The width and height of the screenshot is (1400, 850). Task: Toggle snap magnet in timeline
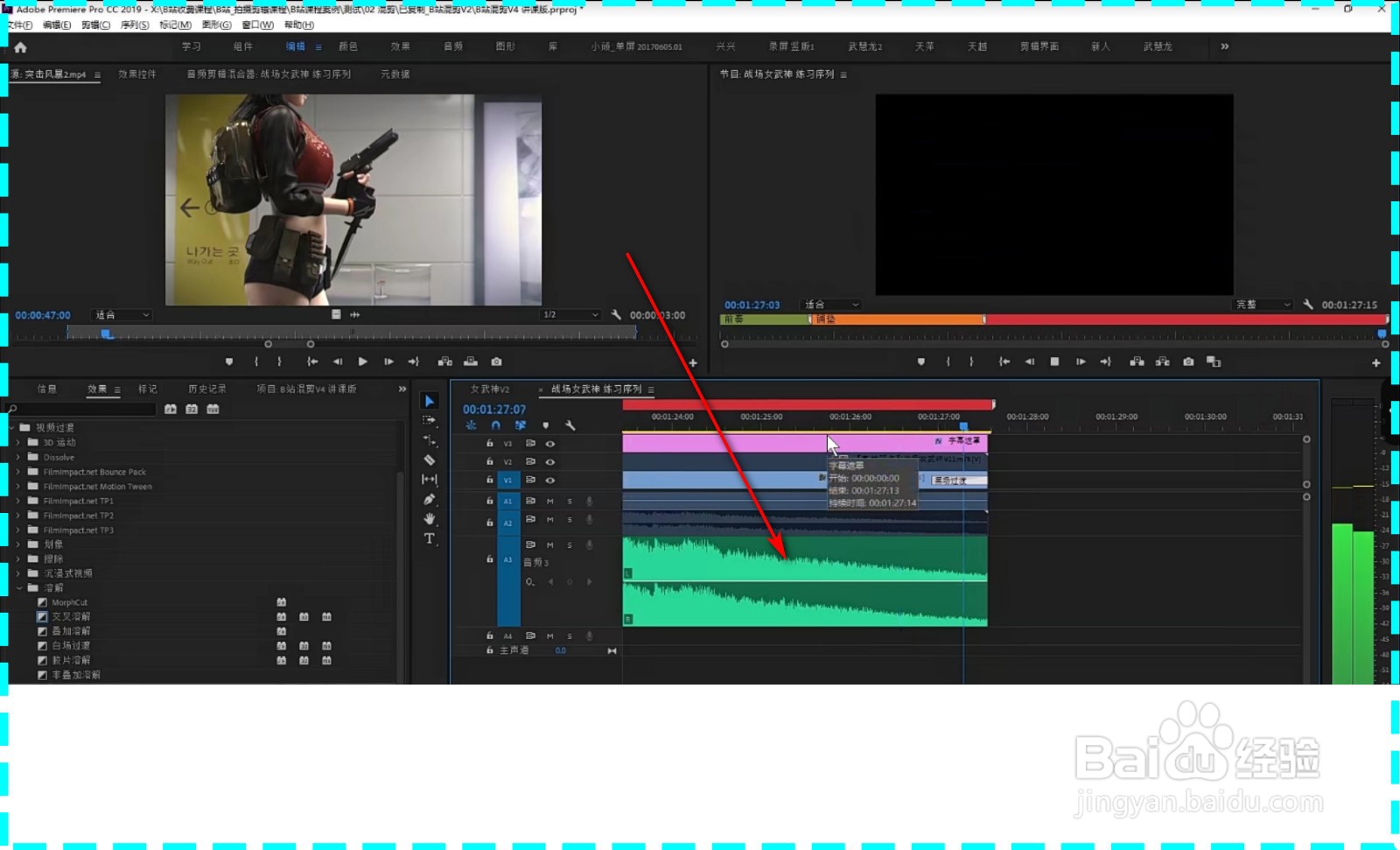point(496,425)
